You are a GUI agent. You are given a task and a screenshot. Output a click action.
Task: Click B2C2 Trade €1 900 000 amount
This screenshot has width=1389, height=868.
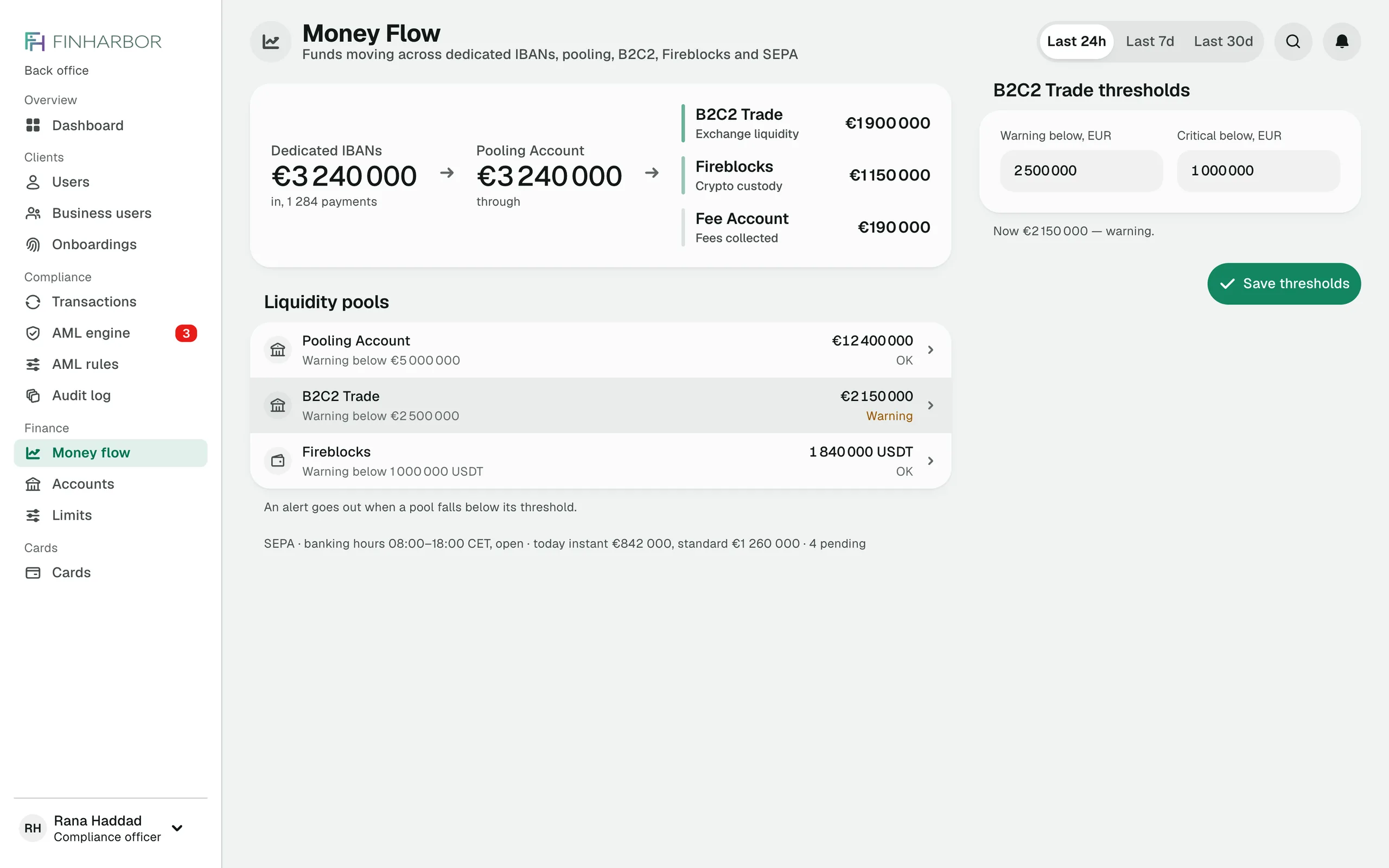pos(887,123)
